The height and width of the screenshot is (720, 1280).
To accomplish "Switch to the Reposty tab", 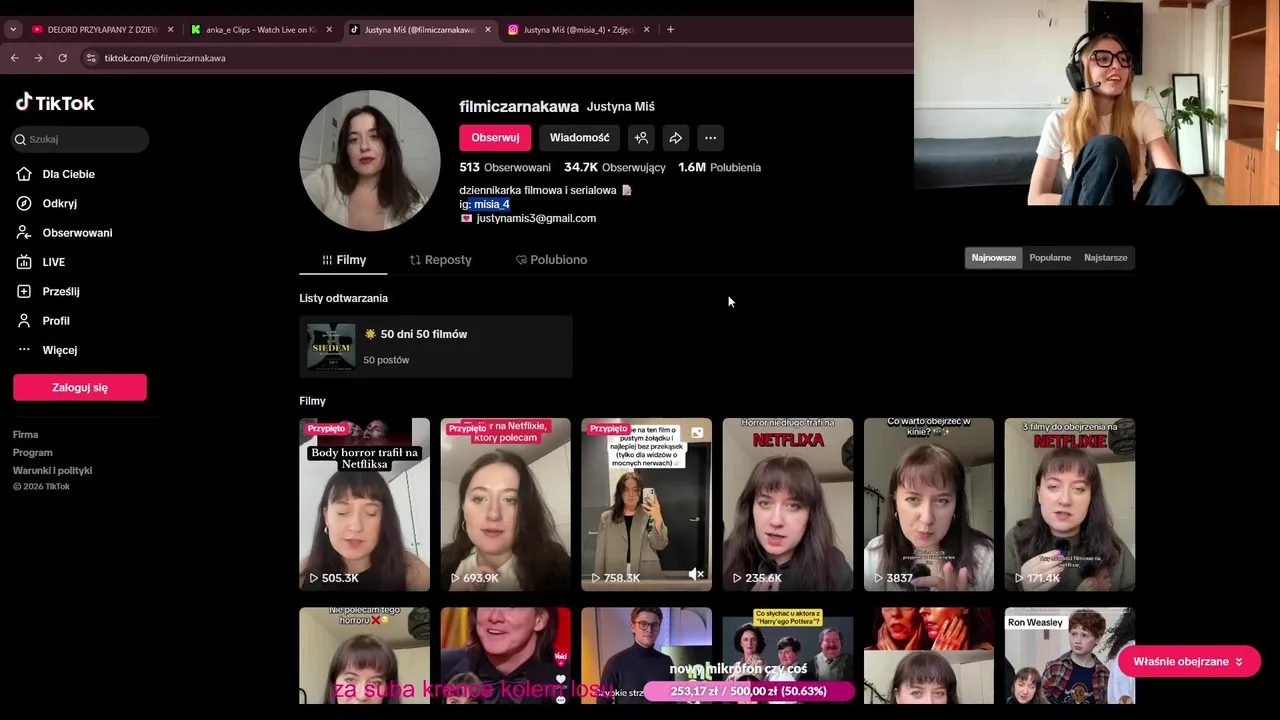I will pyautogui.click(x=440, y=260).
